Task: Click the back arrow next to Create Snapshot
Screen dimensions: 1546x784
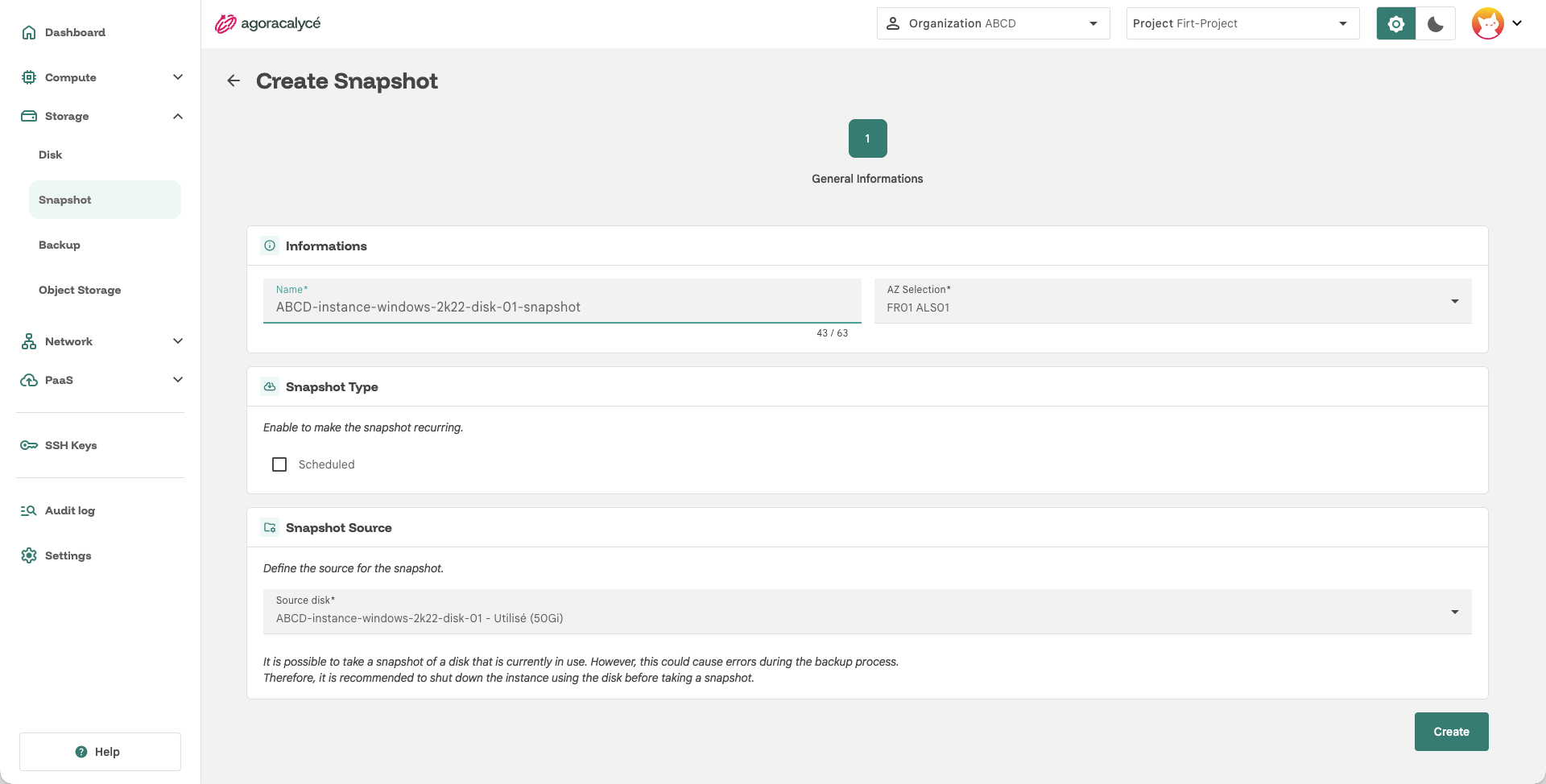Action: click(234, 80)
